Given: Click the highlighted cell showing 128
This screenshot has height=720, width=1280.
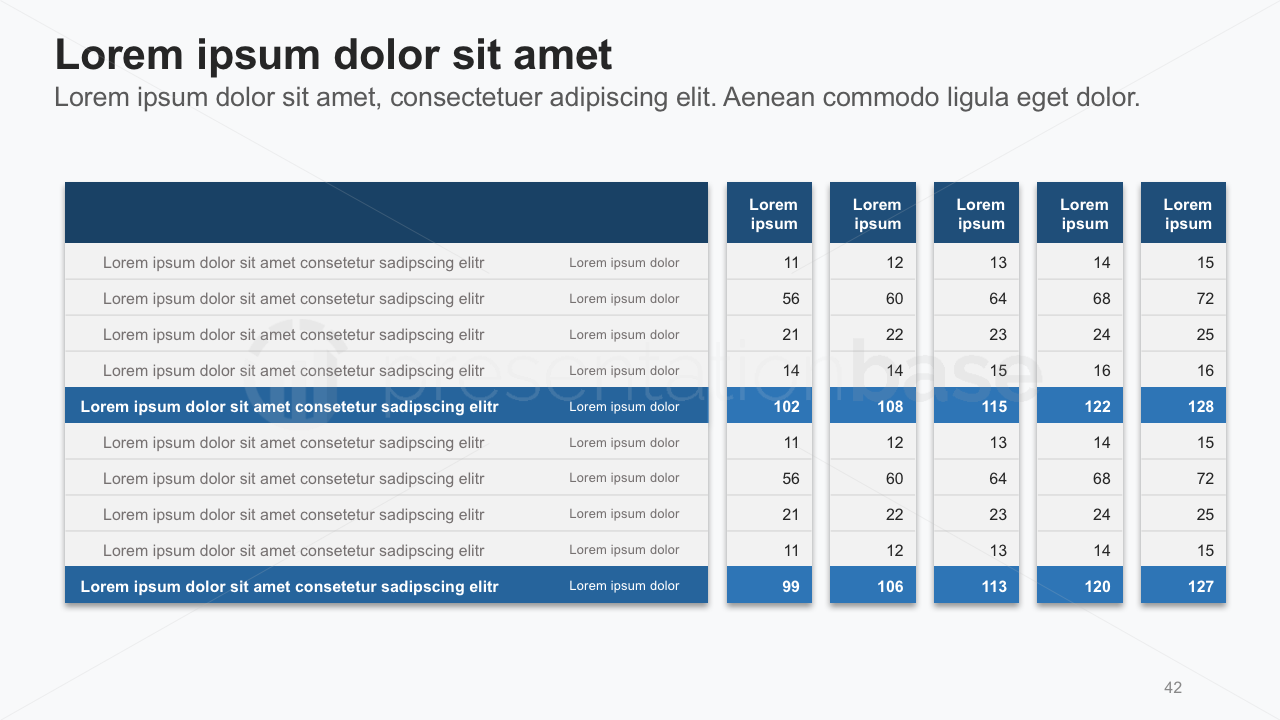Looking at the screenshot, I should click(x=1184, y=406).
